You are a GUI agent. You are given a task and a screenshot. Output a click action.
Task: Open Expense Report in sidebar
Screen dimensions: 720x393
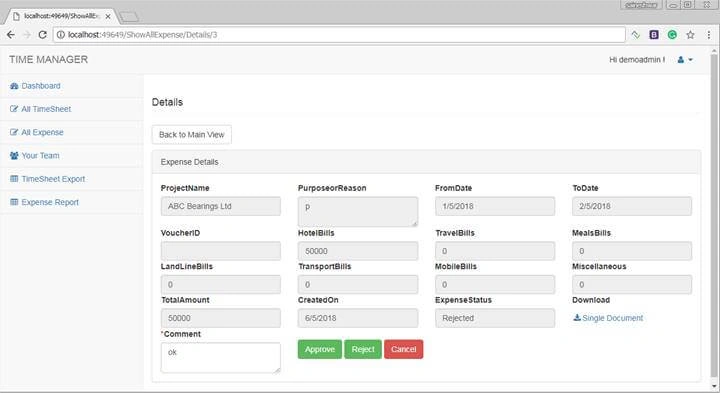tap(50, 202)
